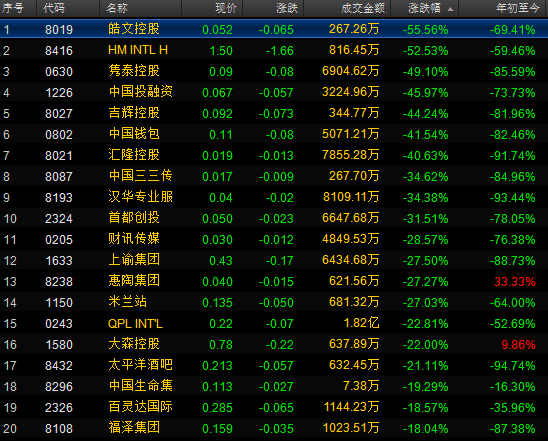Sort by 涨跌幅 column header
The image size is (548, 441).
pyautogui.click(x=424, y=8)
